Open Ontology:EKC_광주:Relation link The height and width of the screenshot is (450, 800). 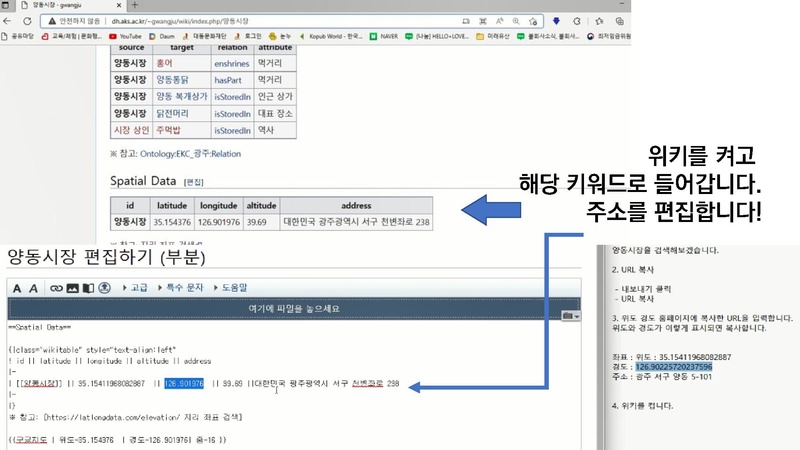[190, 154]
